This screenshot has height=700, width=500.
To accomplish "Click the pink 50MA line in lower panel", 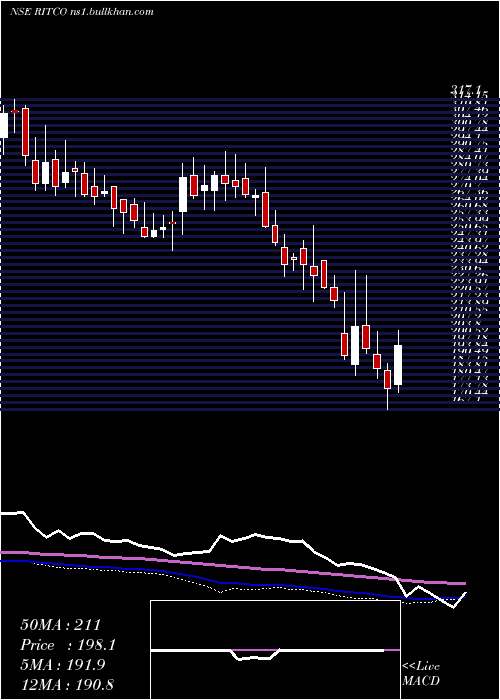I will tap(232, 567).
